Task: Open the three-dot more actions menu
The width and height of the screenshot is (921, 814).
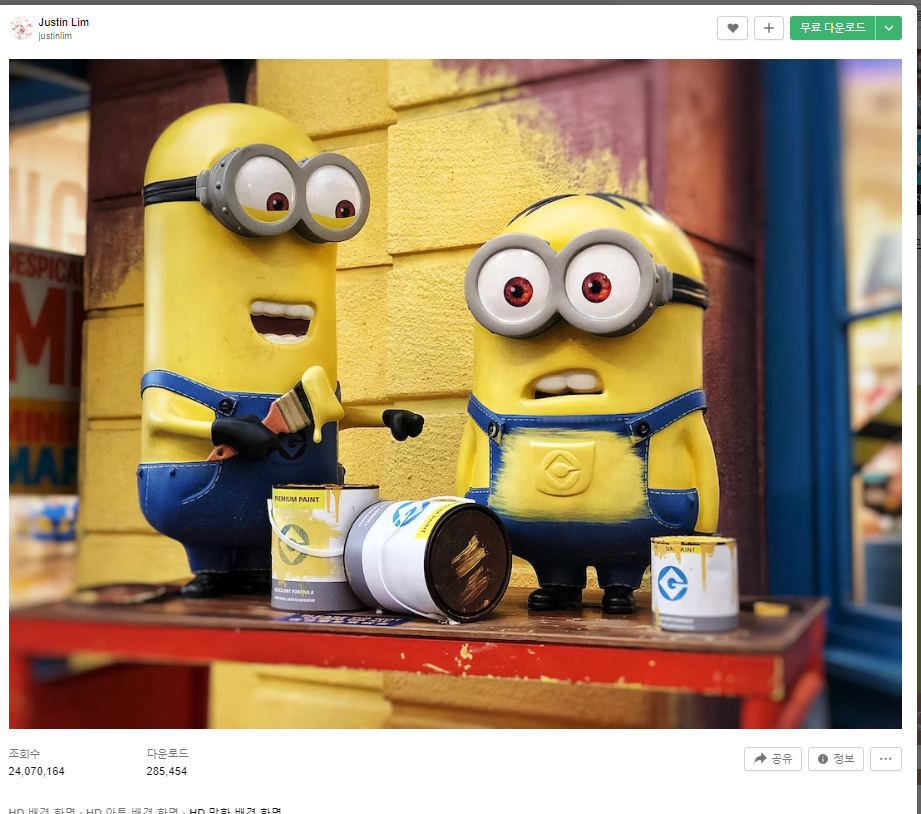Action: click(x=886, y=759)
